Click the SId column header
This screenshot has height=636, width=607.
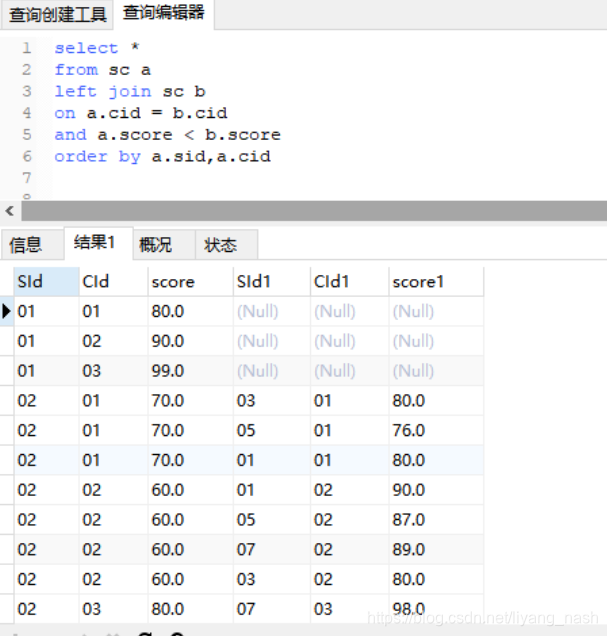point(46,281)
